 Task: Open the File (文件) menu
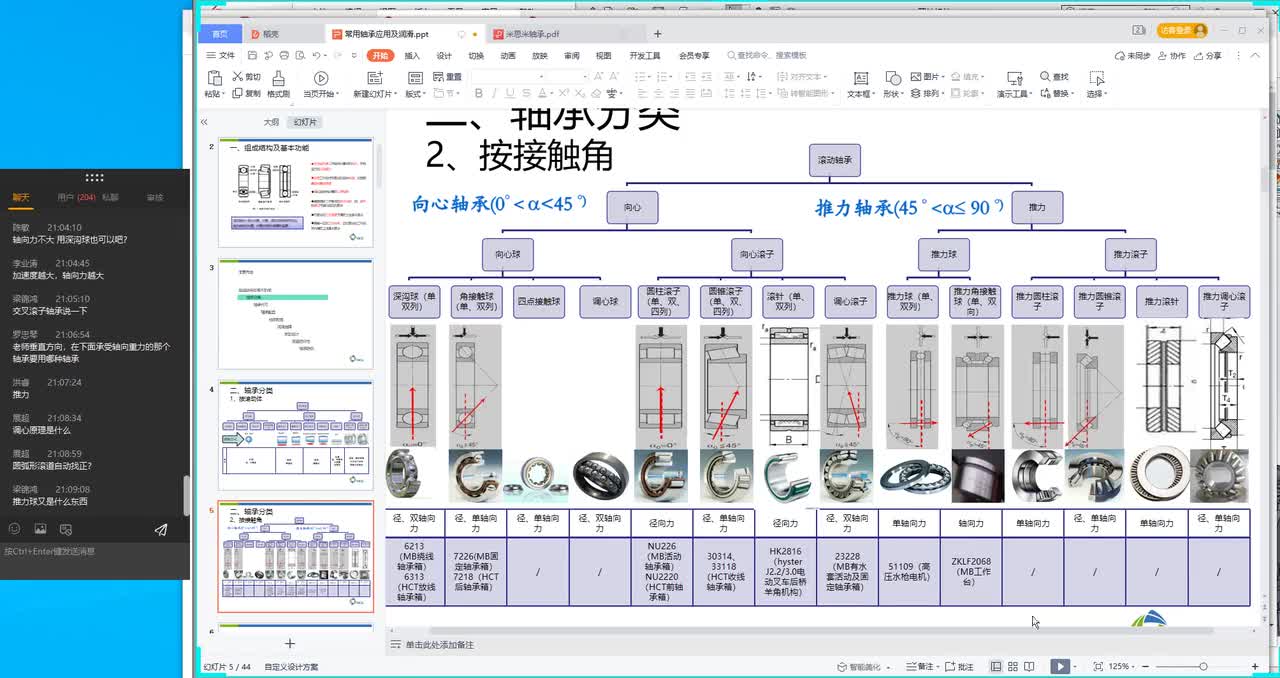(221, 56)
